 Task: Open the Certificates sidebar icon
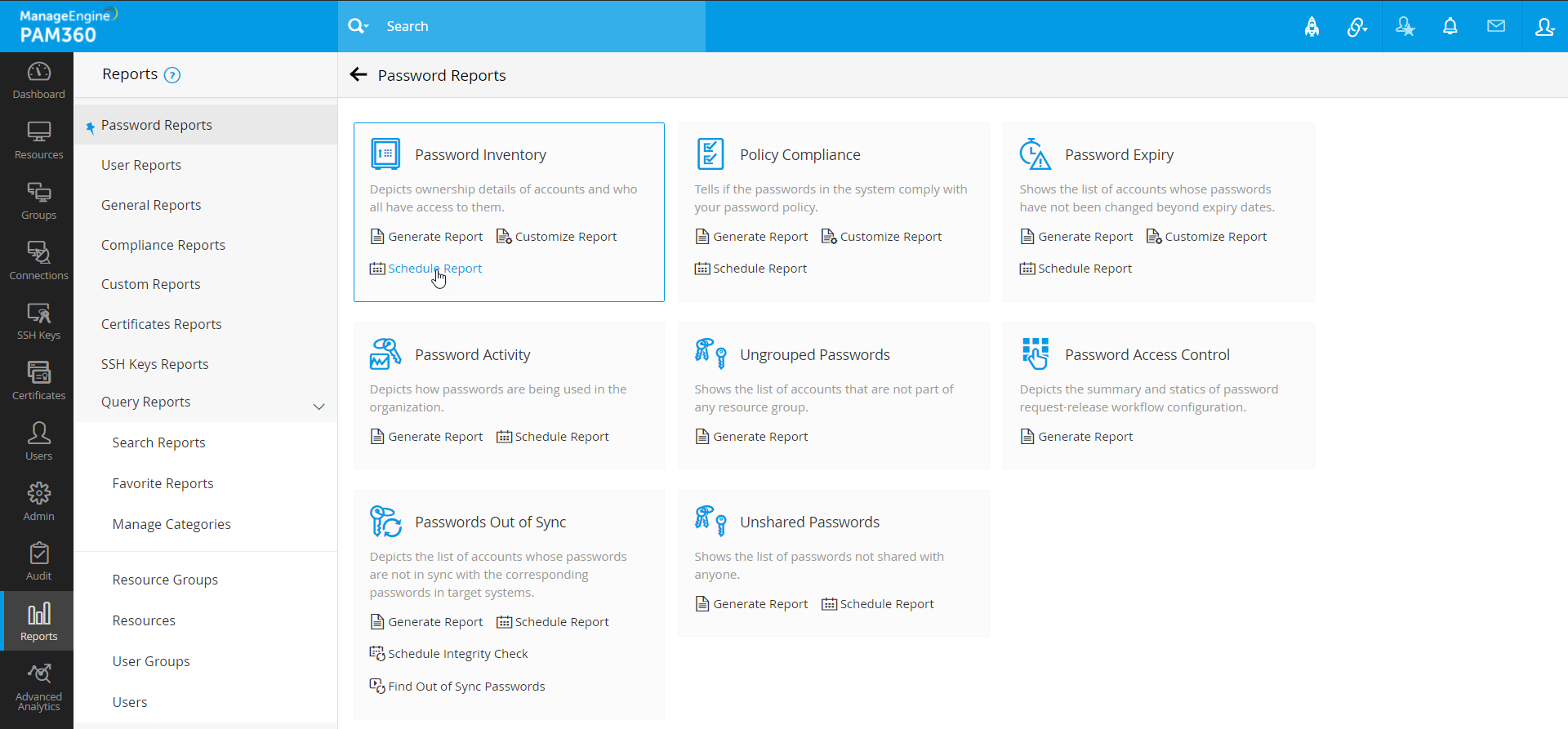38,381
